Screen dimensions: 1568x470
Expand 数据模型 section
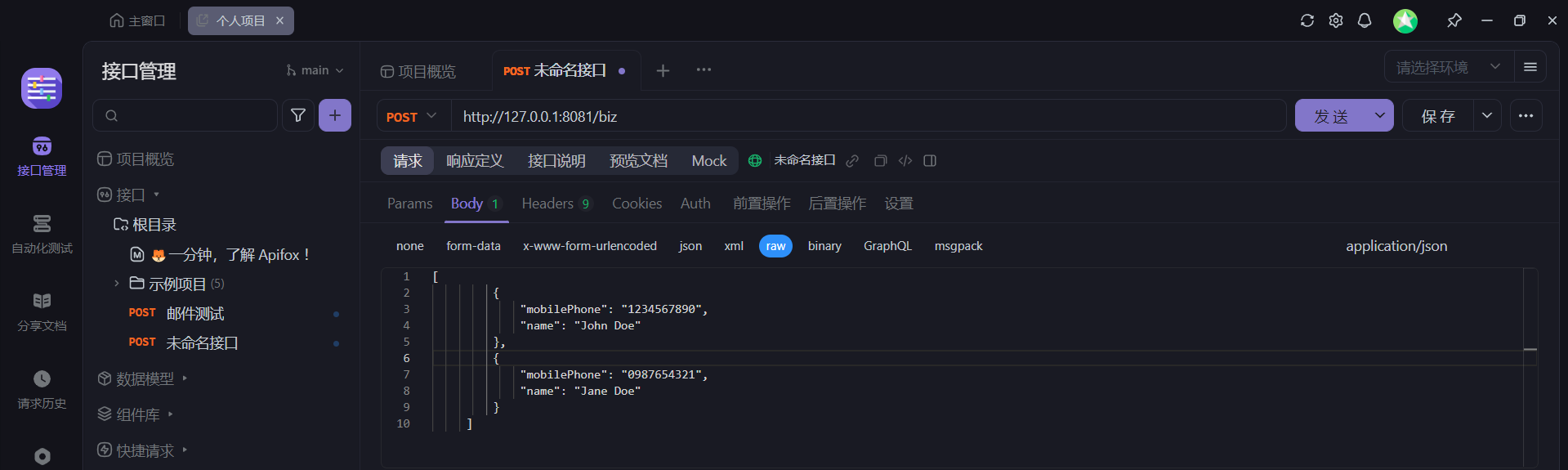coord(185,378)
